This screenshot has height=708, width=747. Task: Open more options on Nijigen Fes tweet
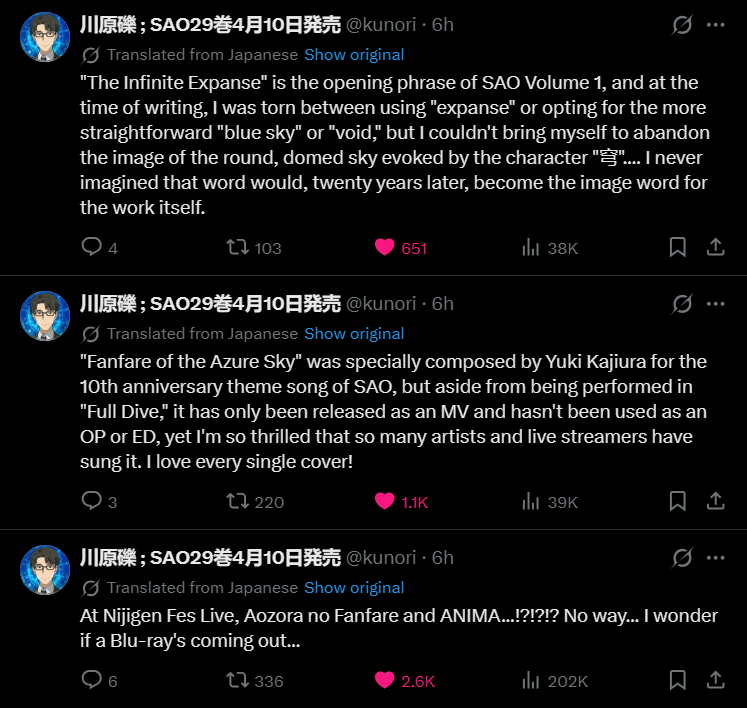pos(716,557)
